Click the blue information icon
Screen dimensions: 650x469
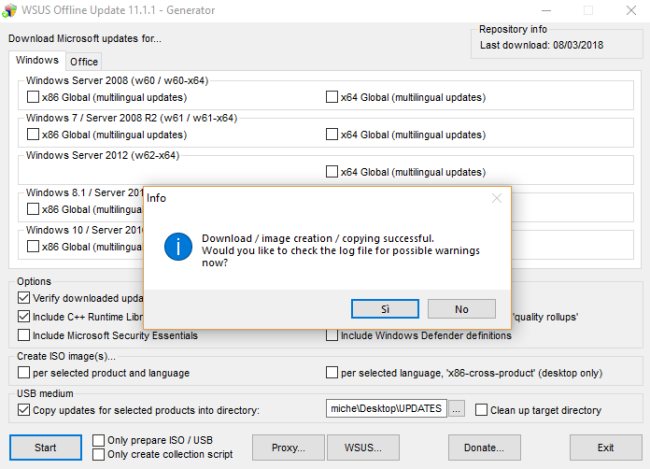point(178,247)
